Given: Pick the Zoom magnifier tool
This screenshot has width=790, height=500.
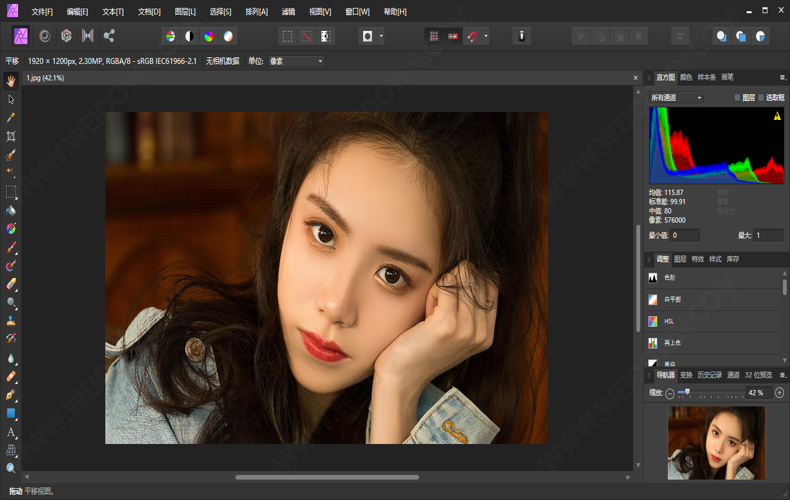Looking at the screenshot, I should click(x=11, y=467).
